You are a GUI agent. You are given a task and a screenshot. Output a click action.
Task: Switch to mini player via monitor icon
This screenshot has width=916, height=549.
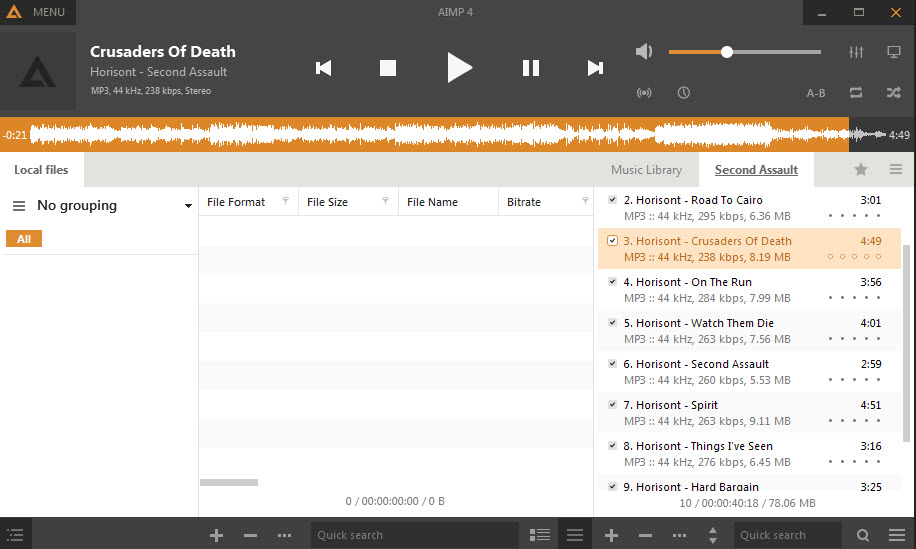point(894,52)
